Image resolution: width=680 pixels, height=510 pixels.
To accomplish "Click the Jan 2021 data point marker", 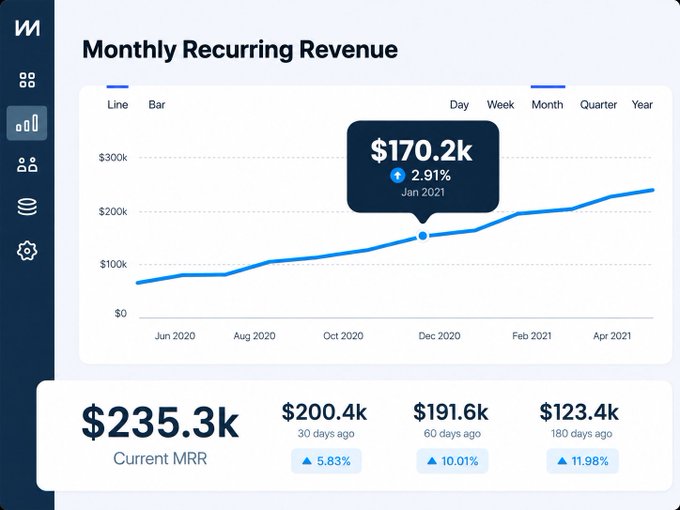I will pyautogui.click(x=423, y=236).
